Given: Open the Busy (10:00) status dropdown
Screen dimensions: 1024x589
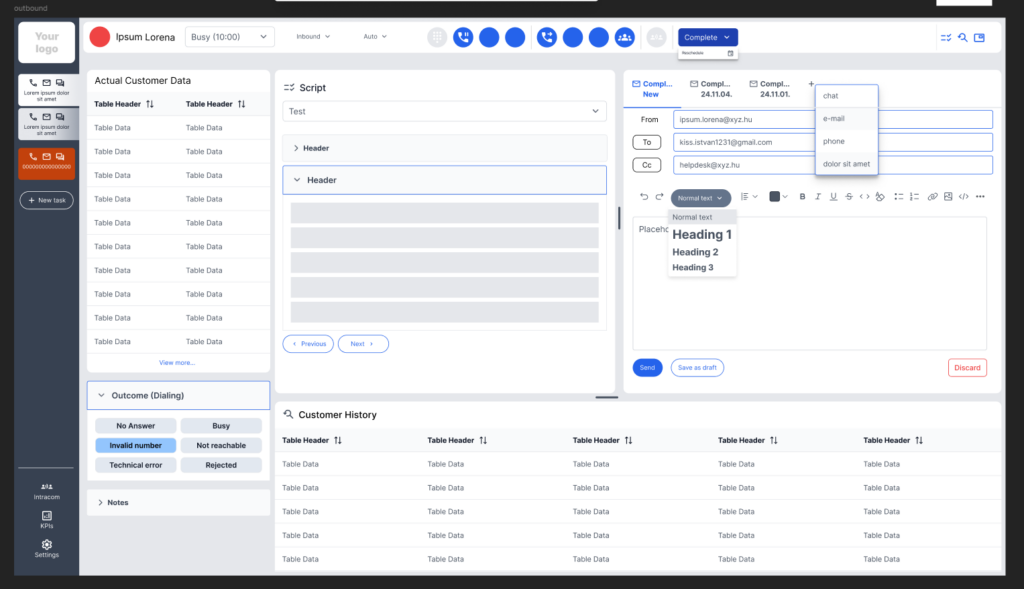Looking at the screenshot, I should click(229, 37).
